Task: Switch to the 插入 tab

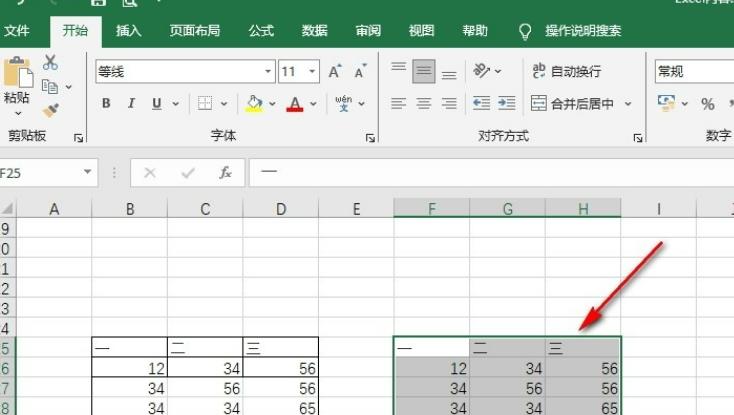Action: 129,31
